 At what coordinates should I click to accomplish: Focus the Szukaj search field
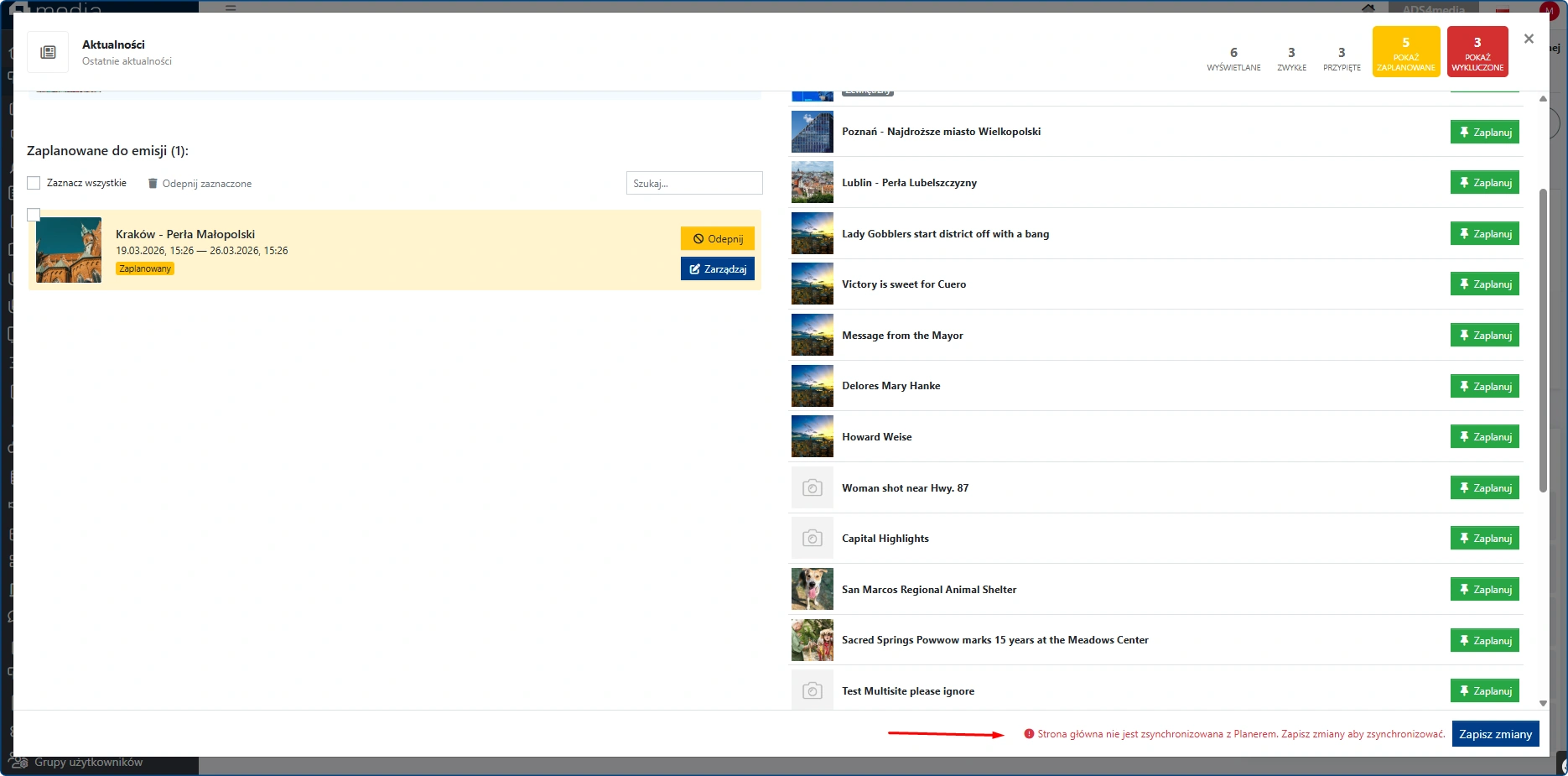point(693,183)
